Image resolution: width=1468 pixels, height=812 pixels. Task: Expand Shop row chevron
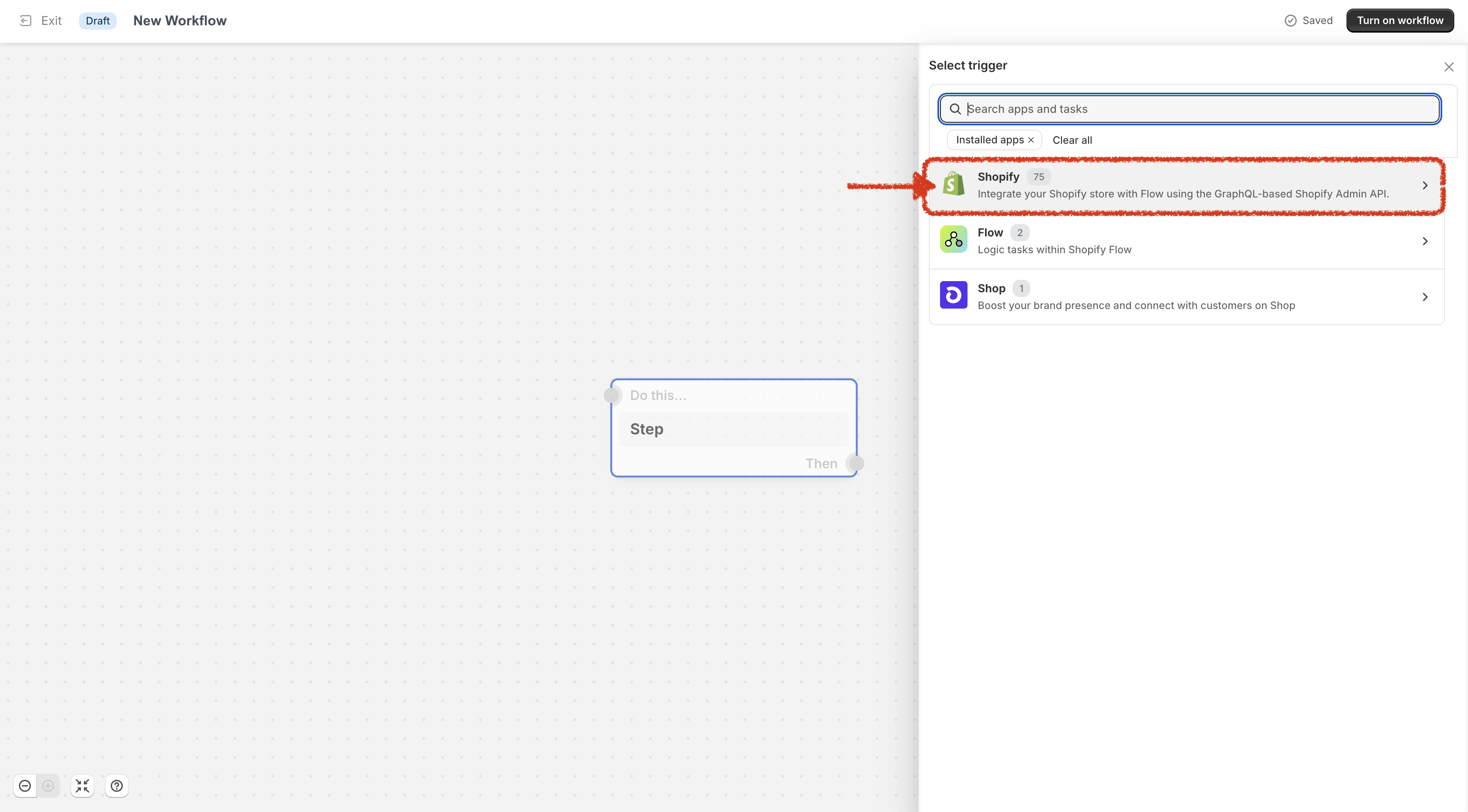[x=1425, y=297]
